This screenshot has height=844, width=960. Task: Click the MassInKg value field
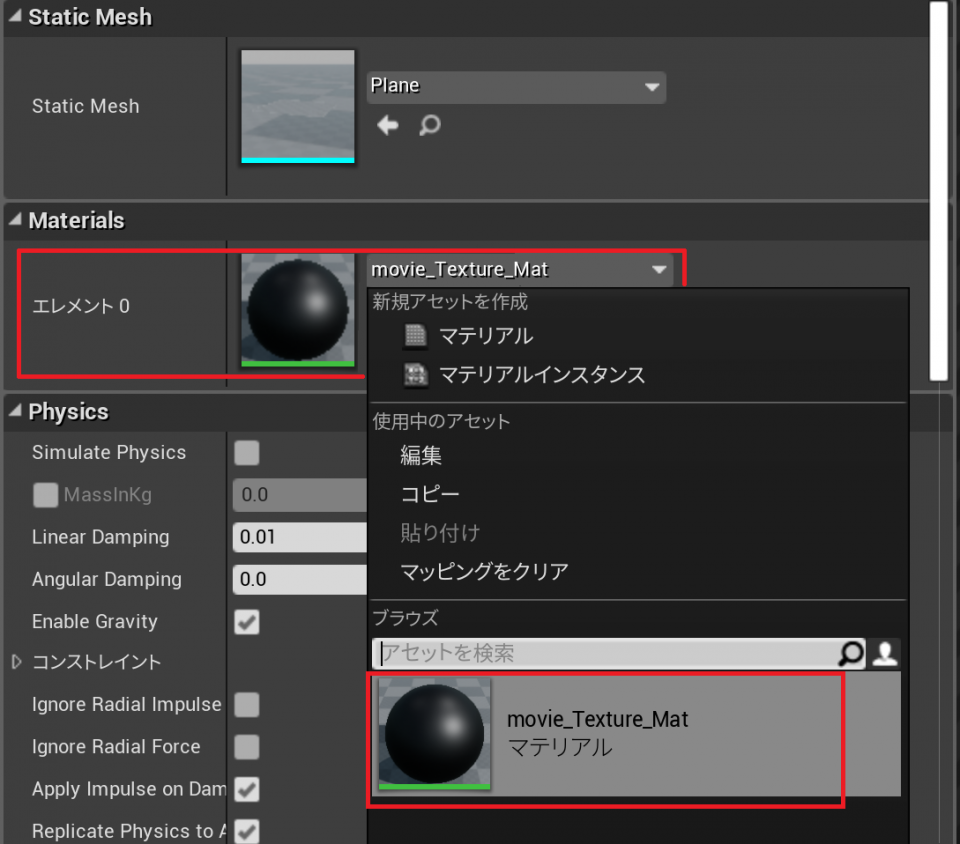tap(299, 495)
